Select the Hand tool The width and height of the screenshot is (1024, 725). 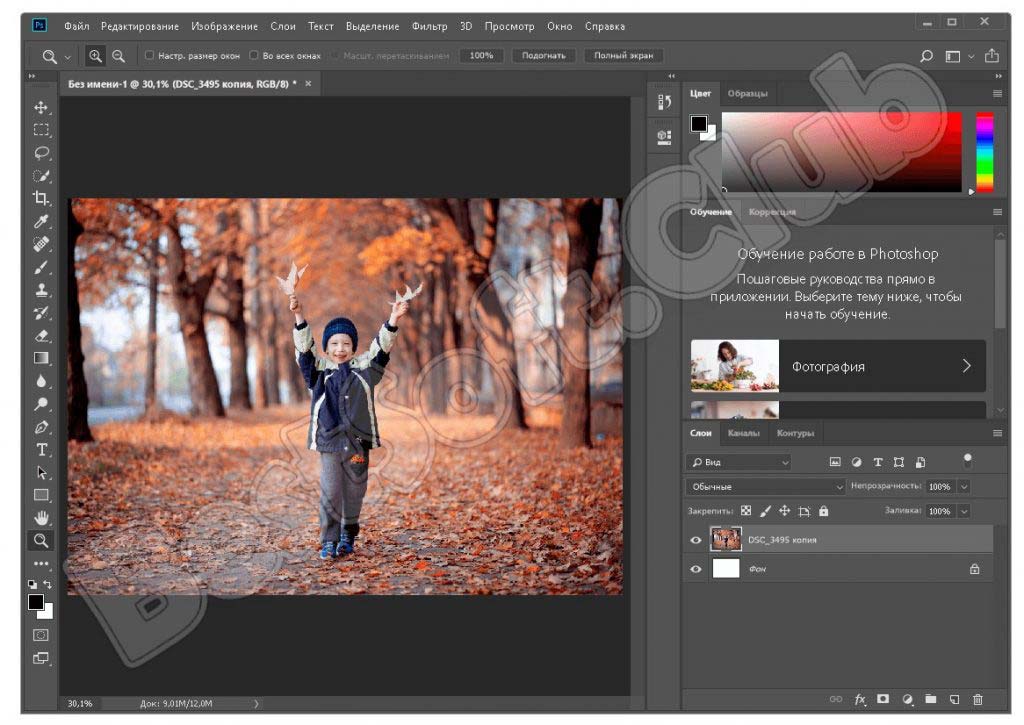(41, 517)
